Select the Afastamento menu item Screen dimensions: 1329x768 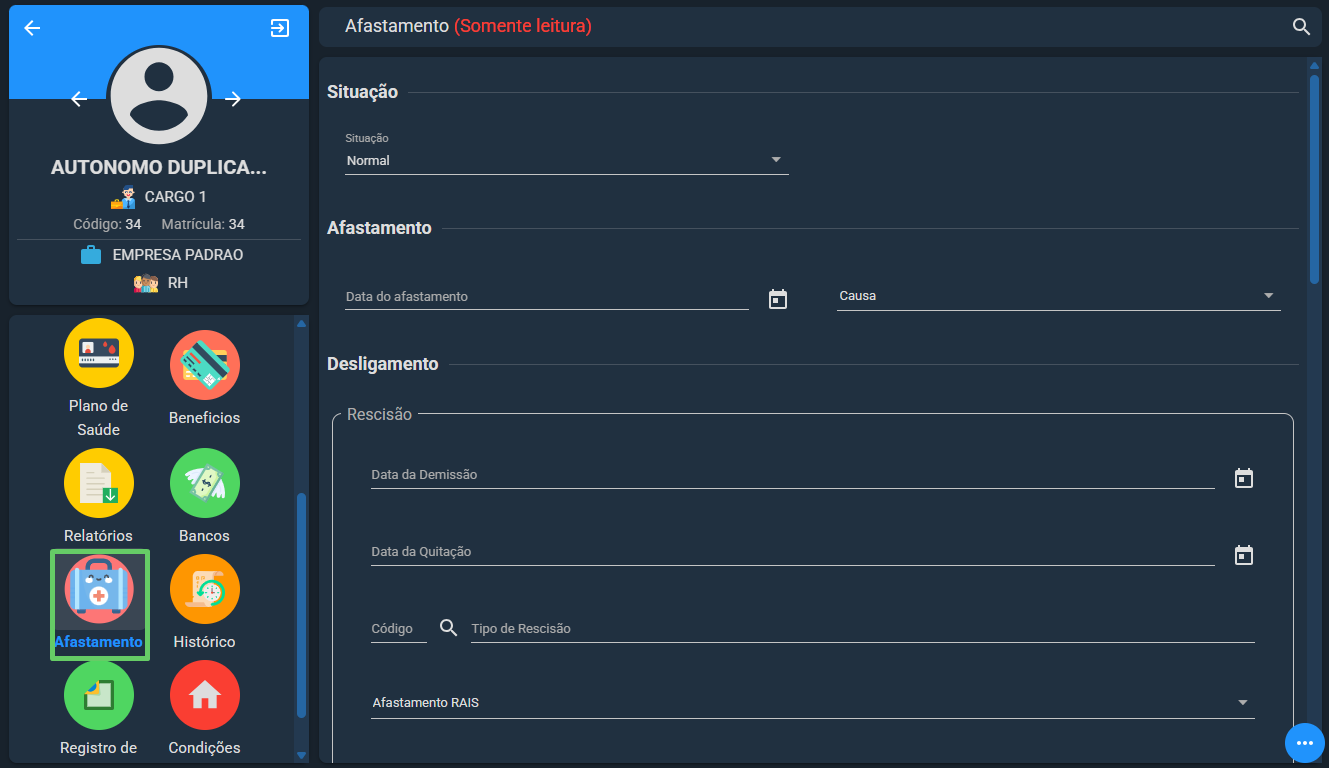coord(99,605)
